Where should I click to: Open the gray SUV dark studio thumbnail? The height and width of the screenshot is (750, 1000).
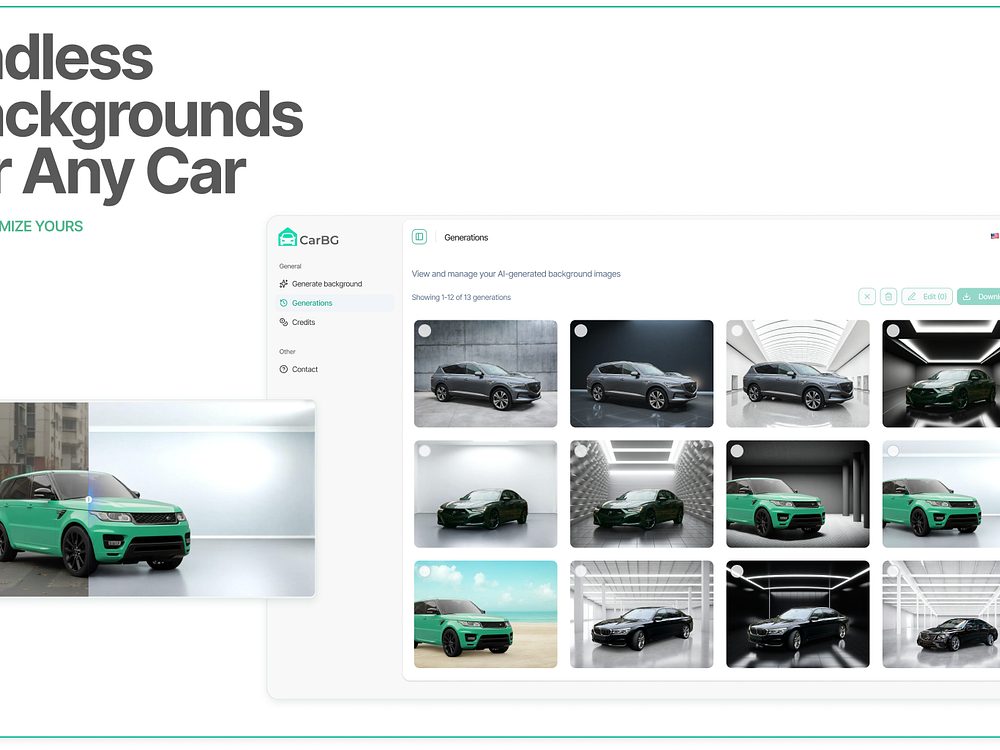(642, 374)
